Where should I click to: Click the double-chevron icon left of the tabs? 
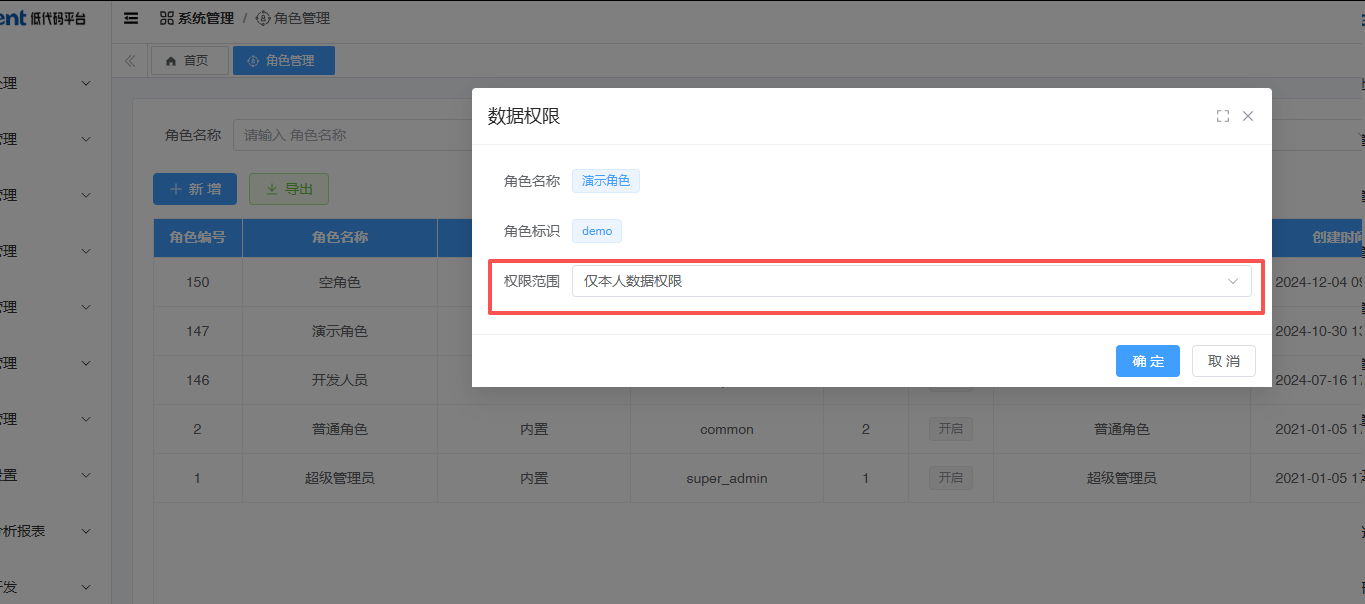130,61
